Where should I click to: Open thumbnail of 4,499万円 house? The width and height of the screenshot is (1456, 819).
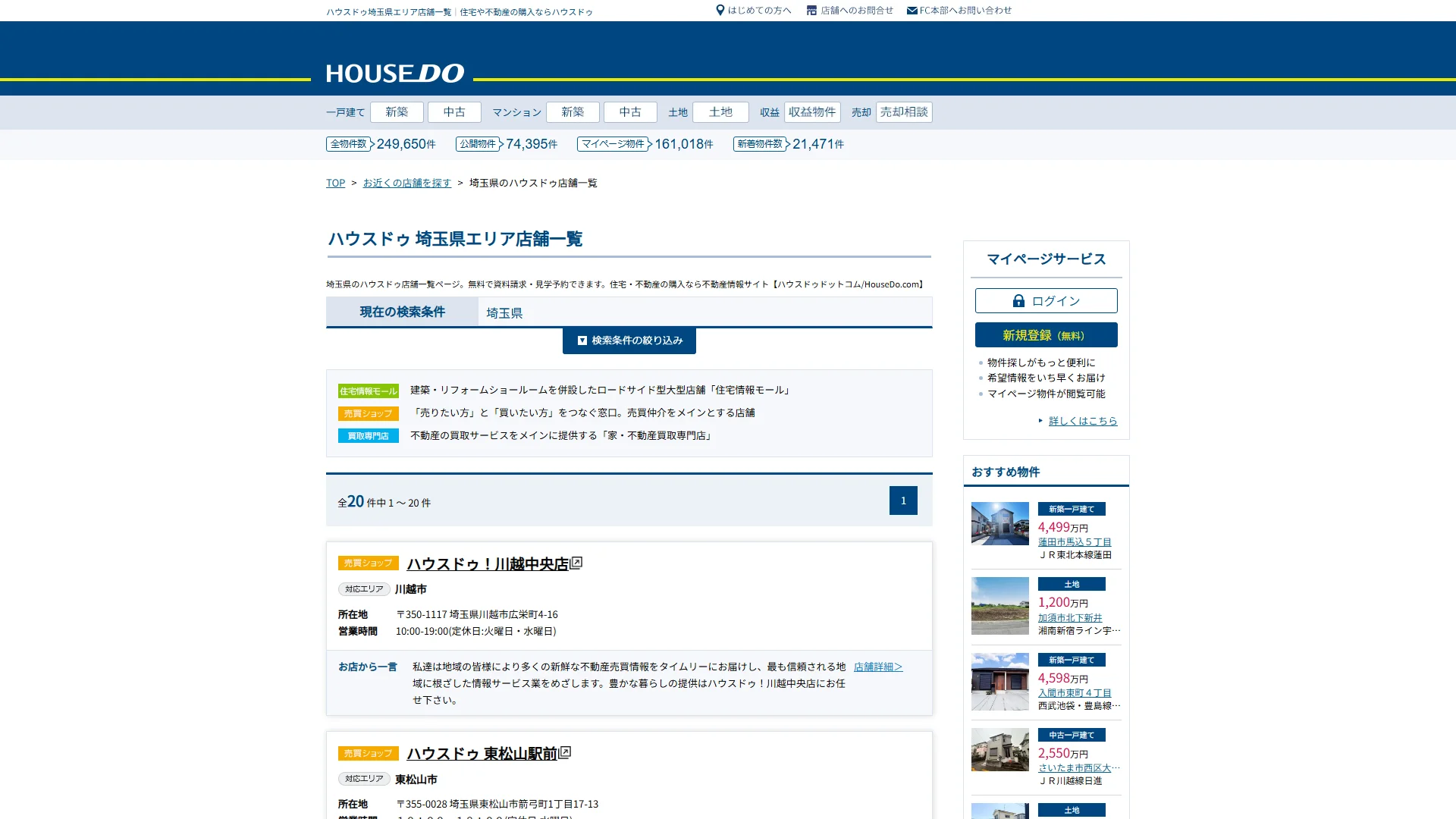(x=1000, y=523)
